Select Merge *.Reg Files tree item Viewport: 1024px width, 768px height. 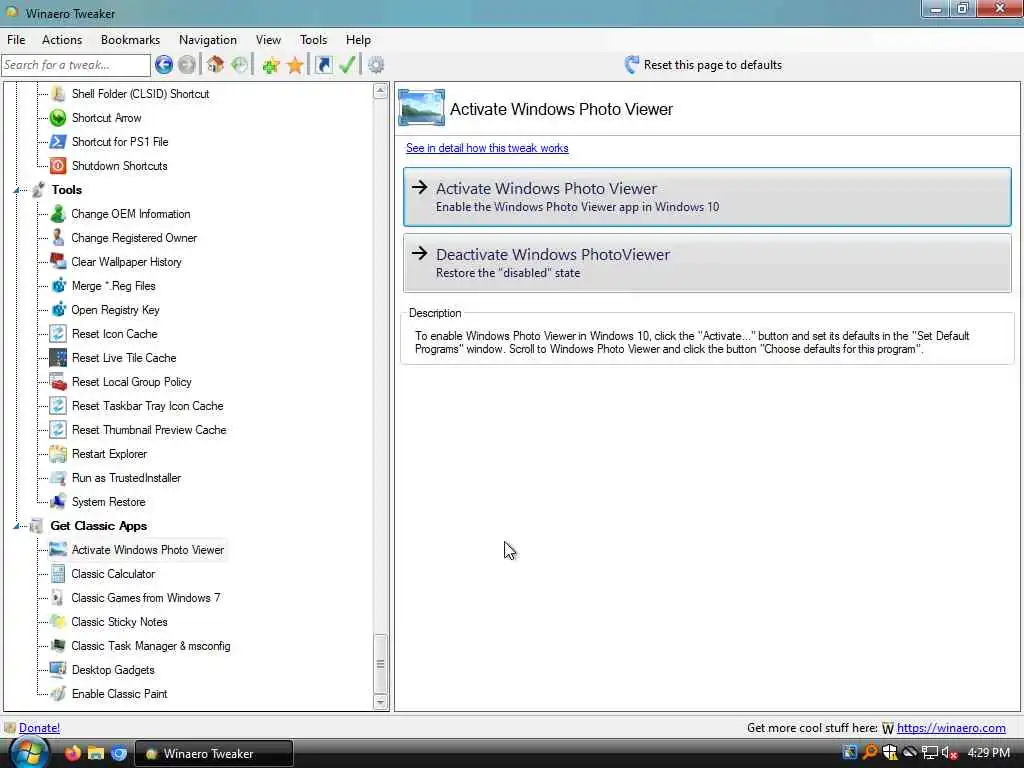click(x=114, y=286)
